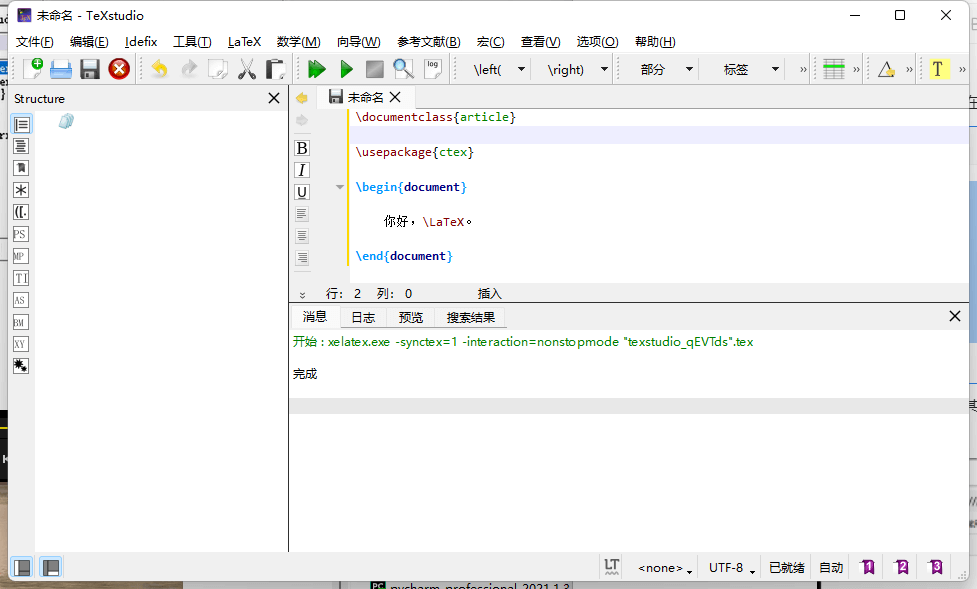Show the bookmarks side panel icon
The width and height of the screenshot is (977, 589).
pyautogui.click(x=21, y=168)
